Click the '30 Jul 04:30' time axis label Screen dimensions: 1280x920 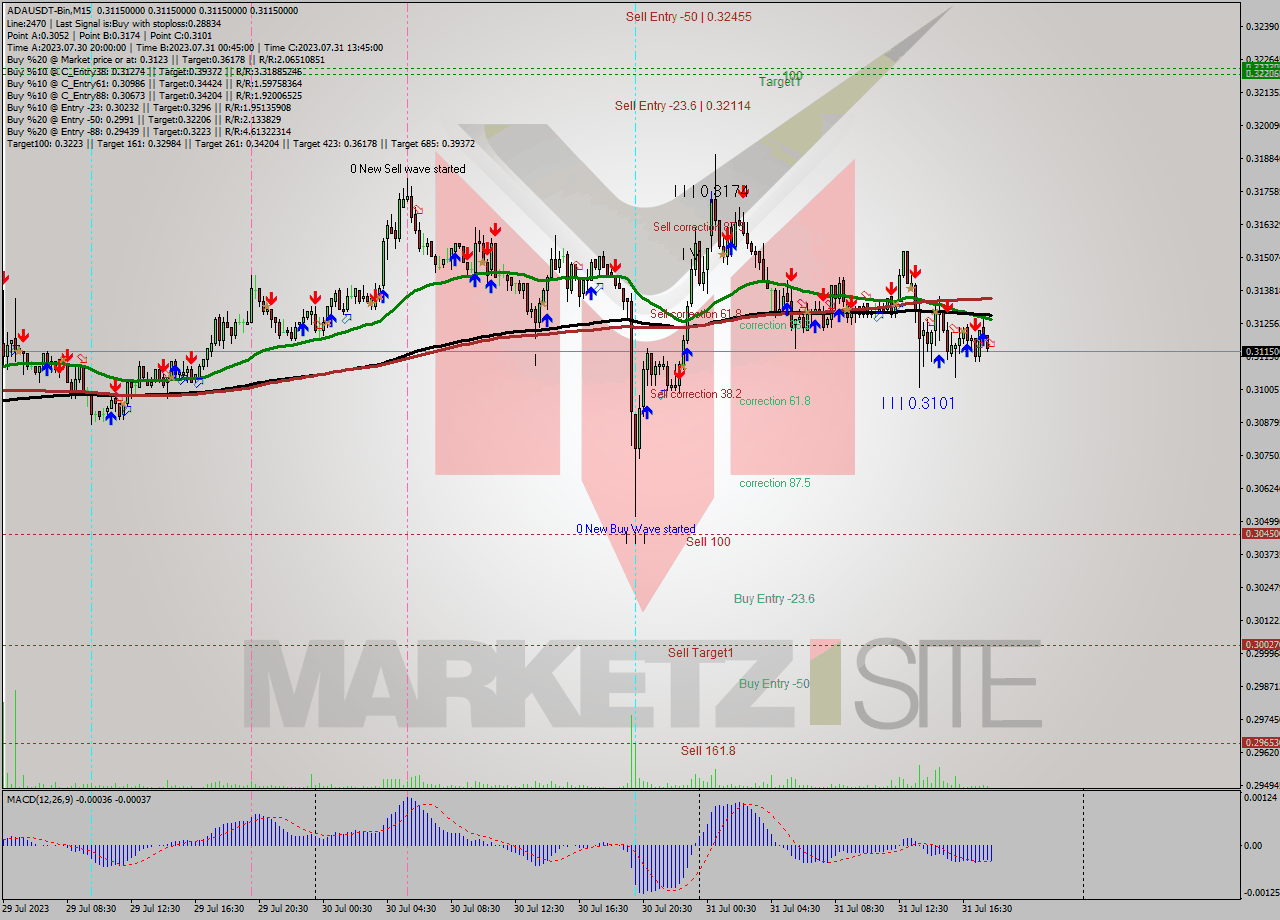[x=411, y=909]
